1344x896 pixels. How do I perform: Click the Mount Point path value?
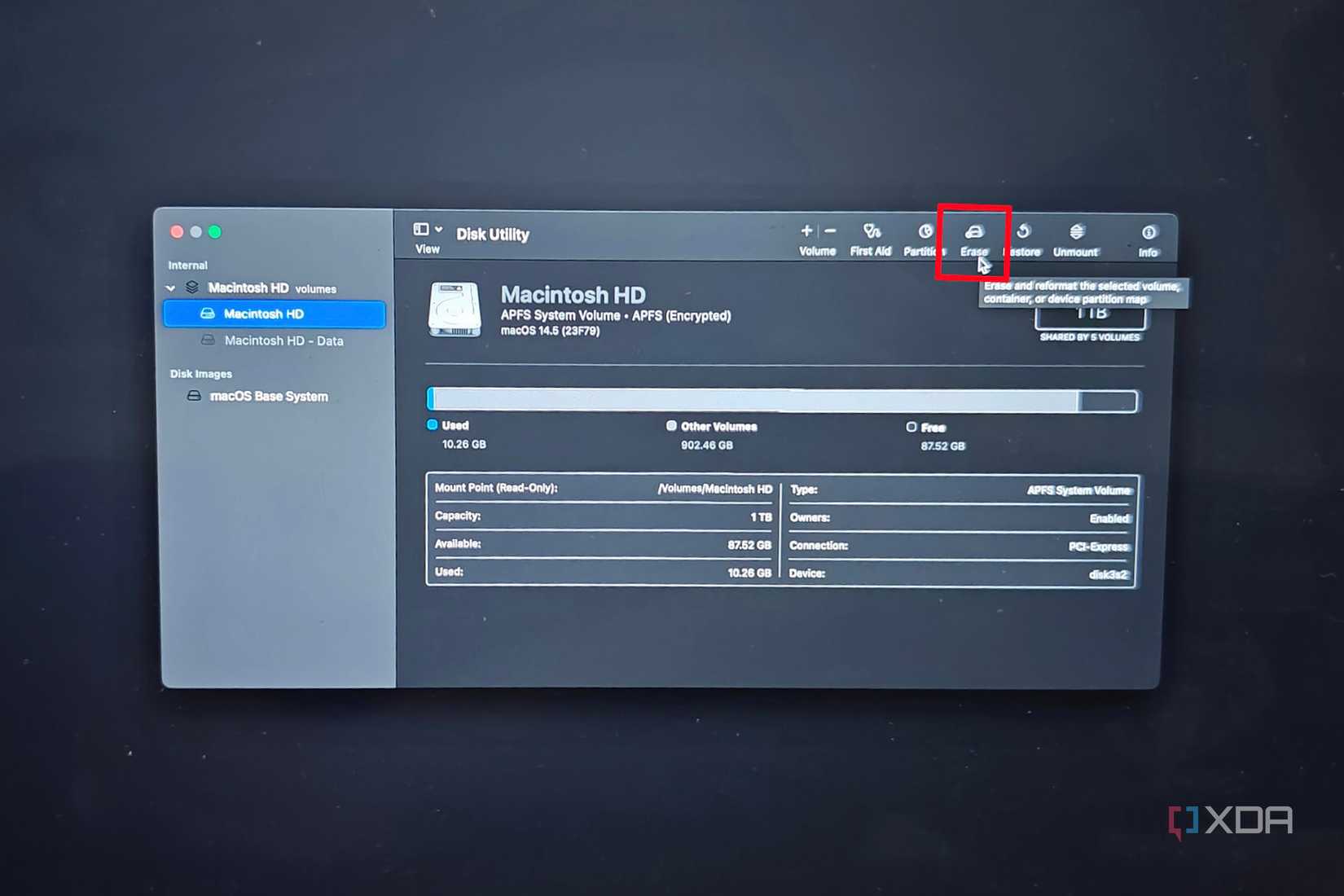point(714,489)
